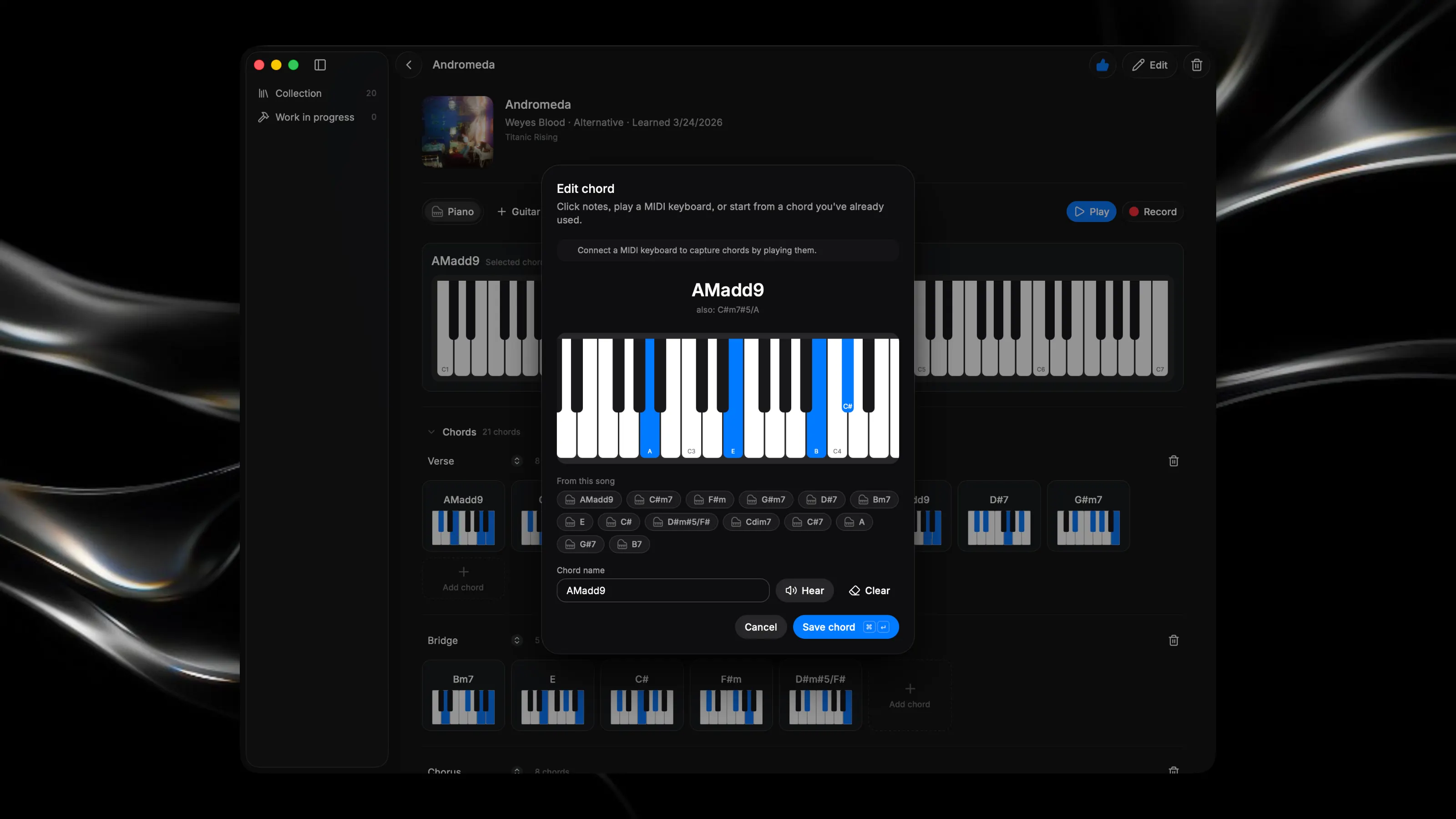Screen dimensions: 1456x819
Task: Click the Edit button in header
Action: tap(1150, 65)
